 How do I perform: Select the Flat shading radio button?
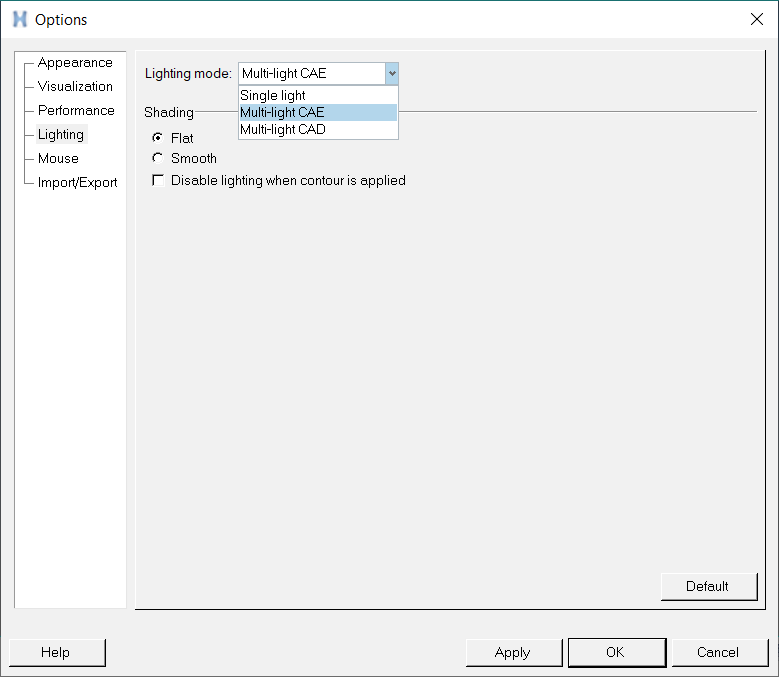(157, 137)
